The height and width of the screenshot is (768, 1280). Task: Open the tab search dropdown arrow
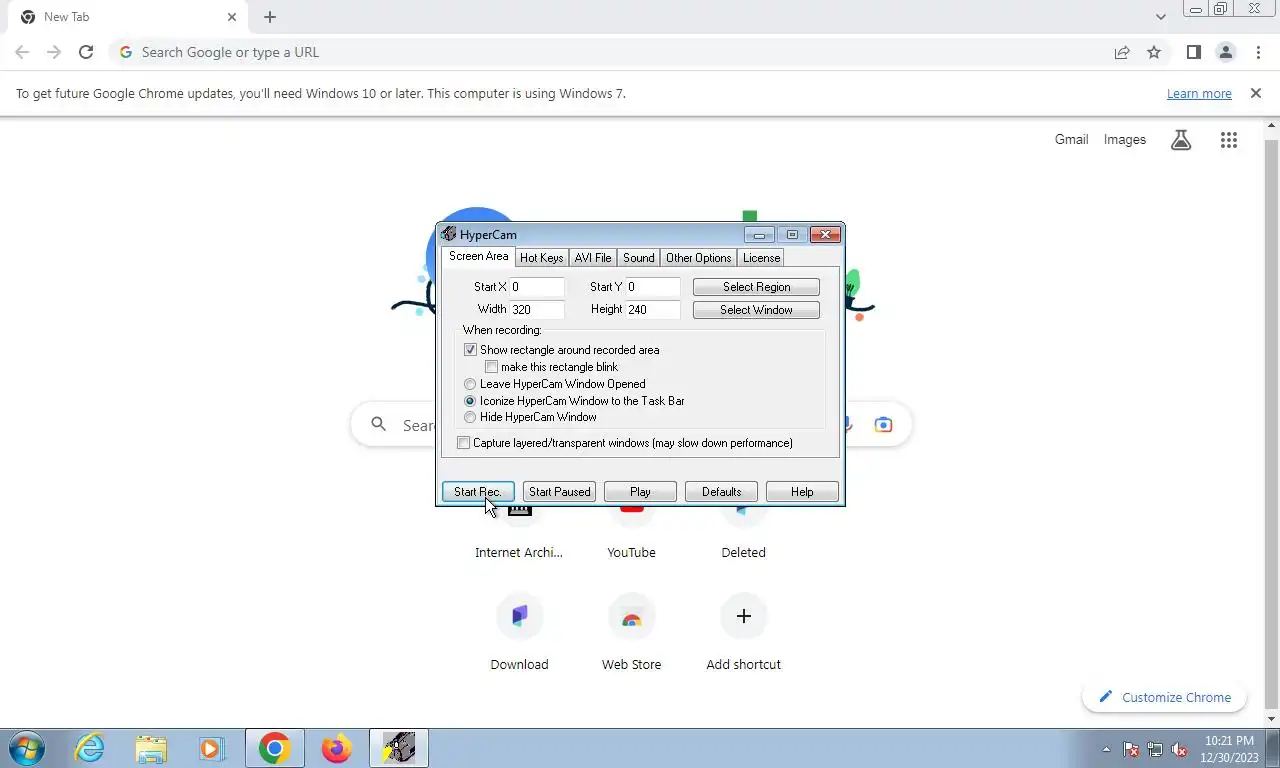(x=1160, y=17)
